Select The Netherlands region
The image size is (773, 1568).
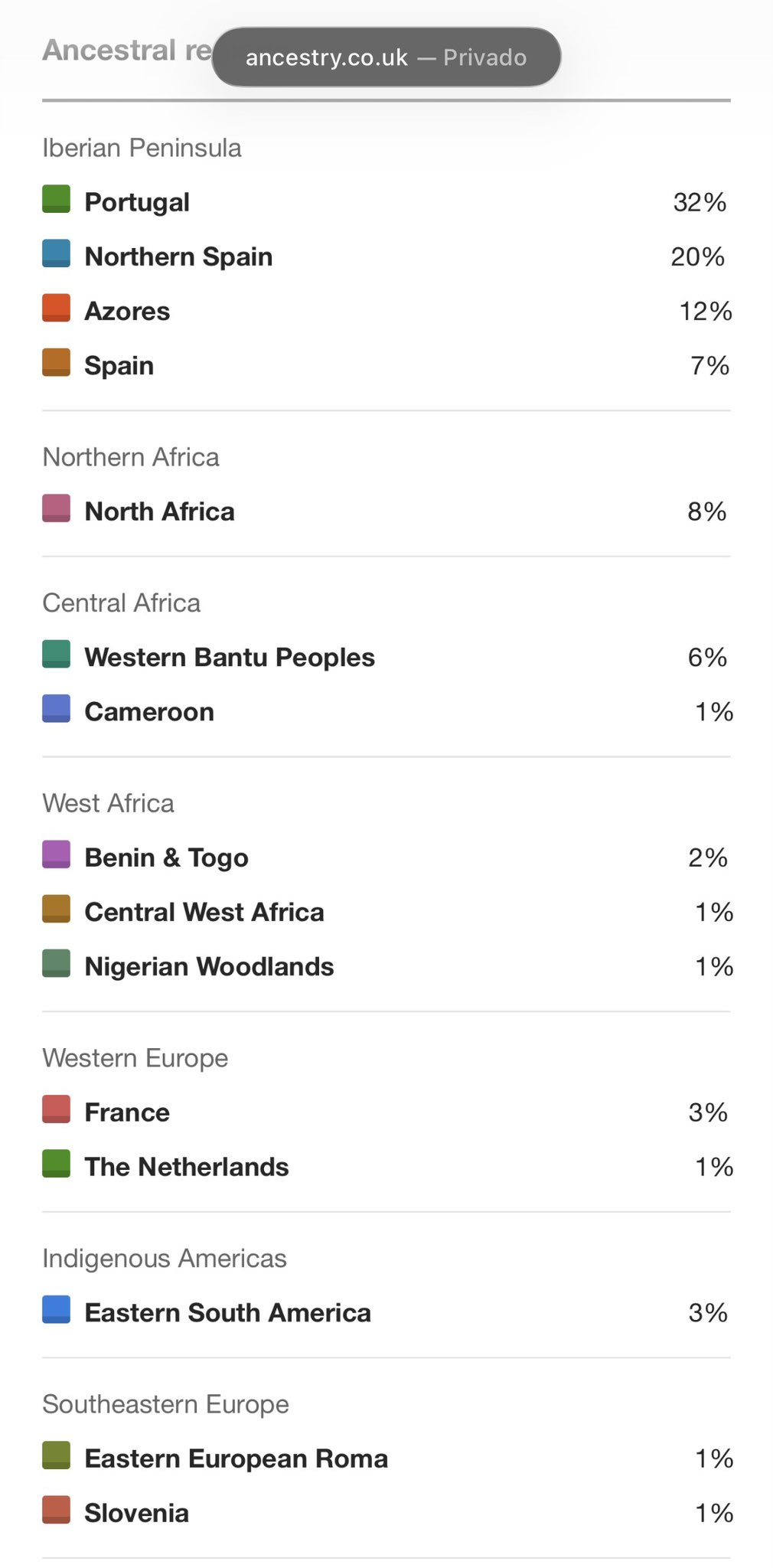187,1167
